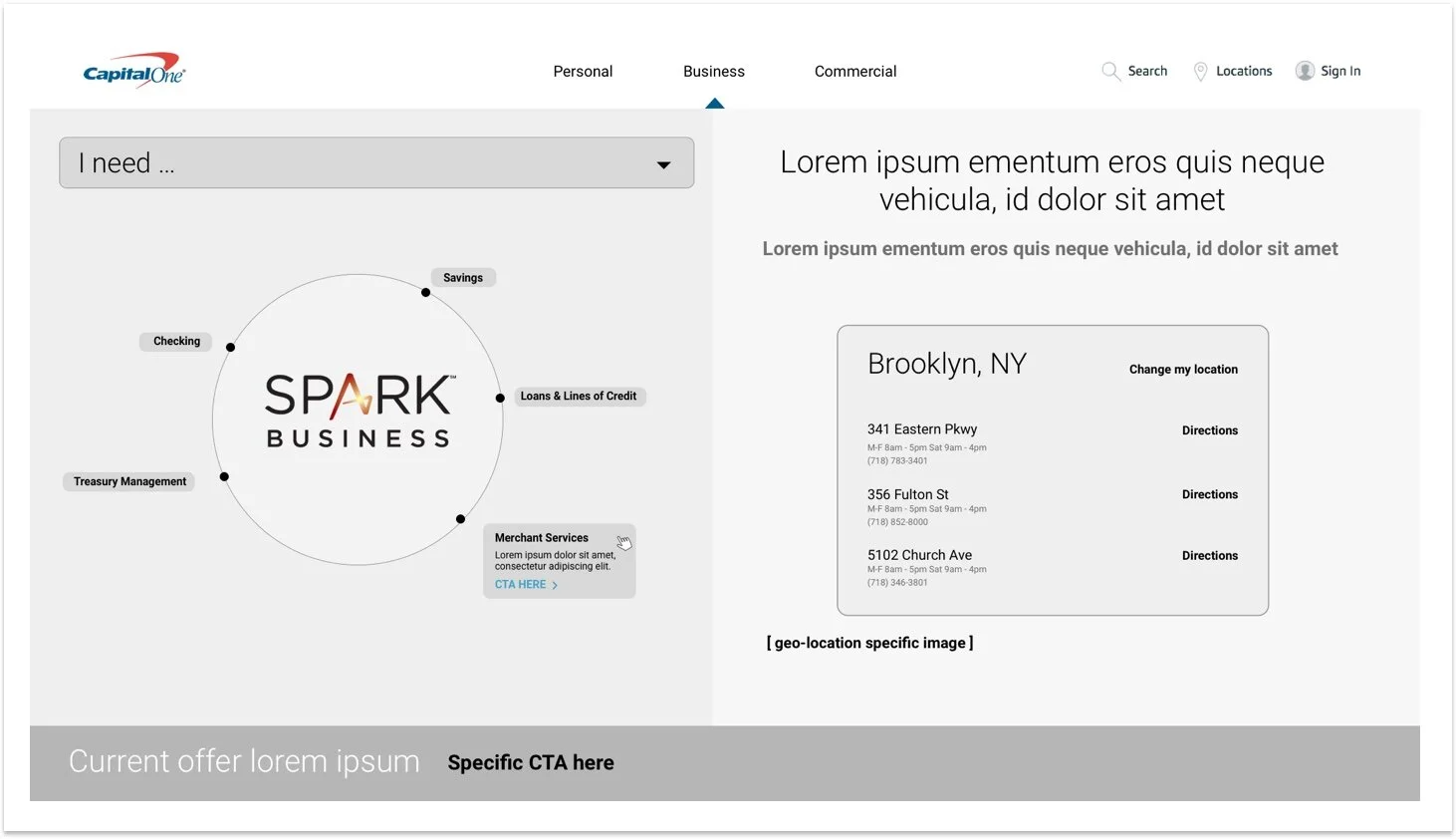This screenshot has height=839, width=1456.
Task: Select the Checking label
Action: tap(176, 341)
